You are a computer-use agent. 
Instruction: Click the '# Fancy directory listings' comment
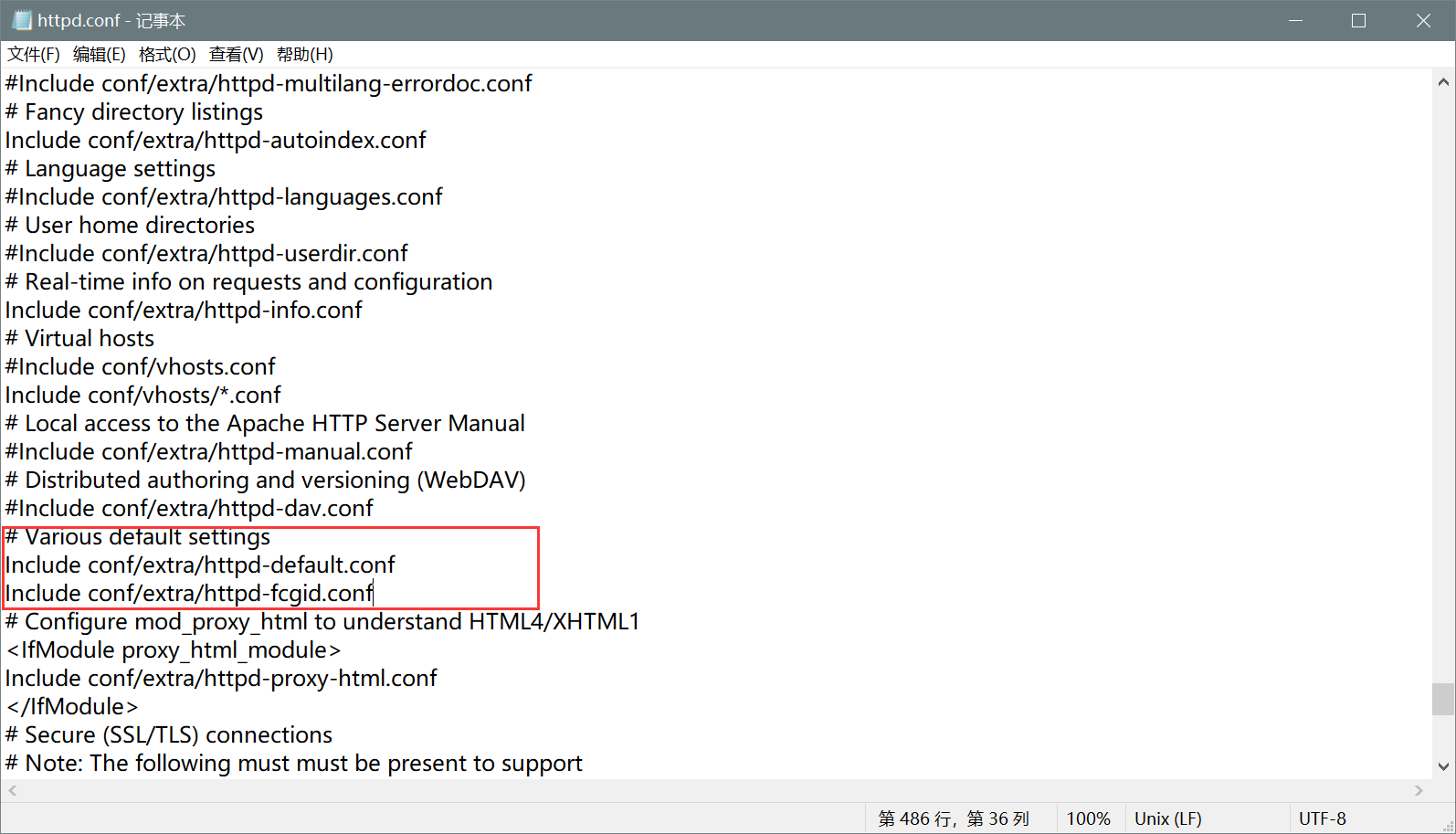[134, 112]
